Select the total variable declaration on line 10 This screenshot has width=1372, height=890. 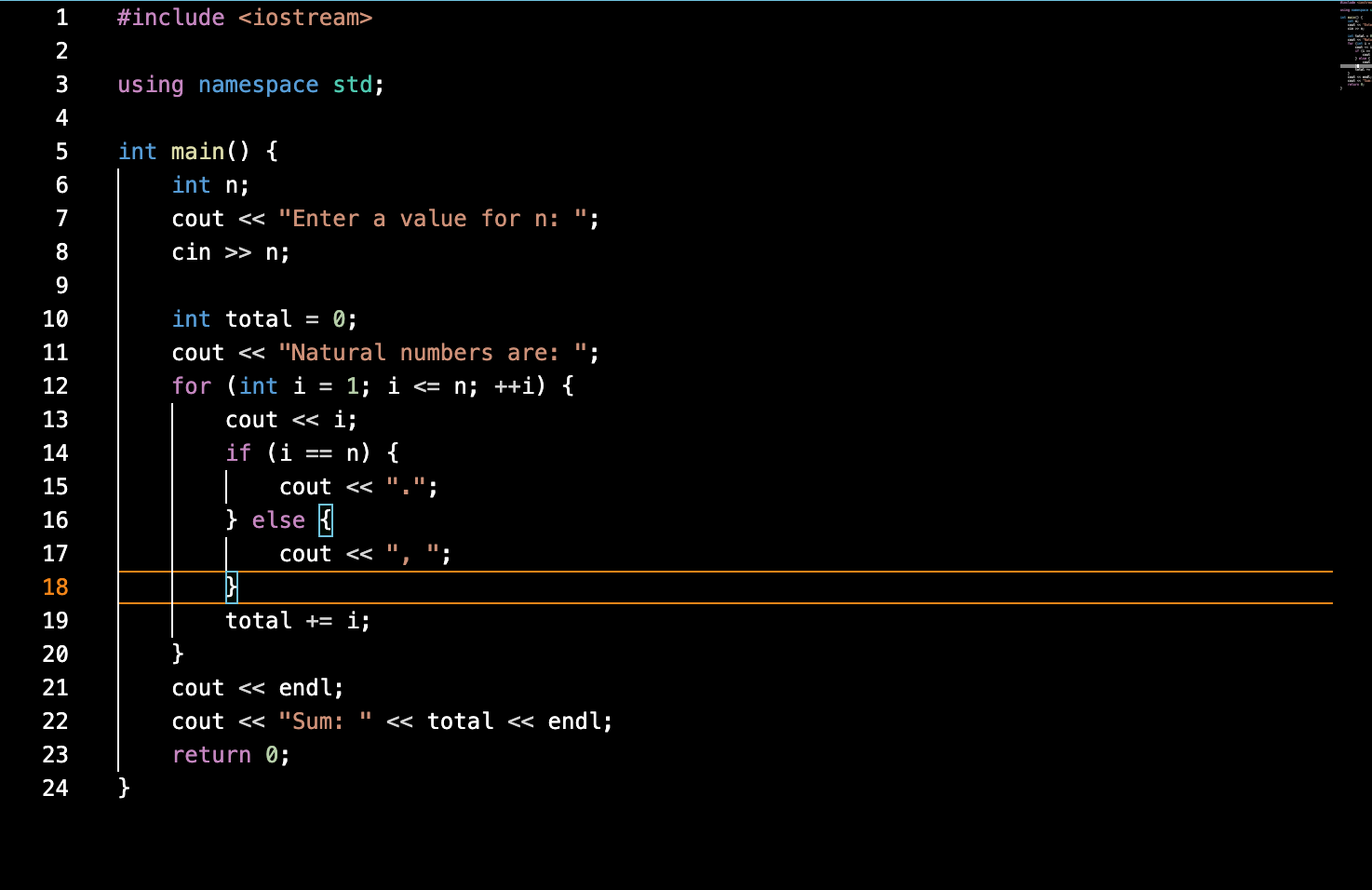[265, 318]
